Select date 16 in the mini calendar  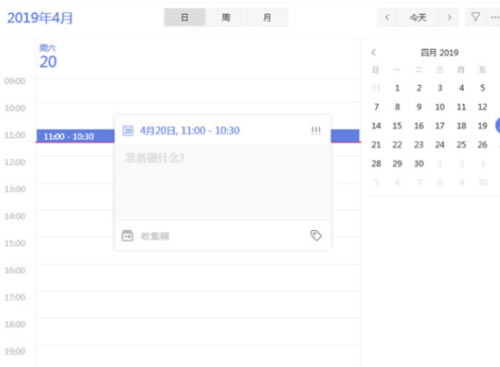pos(419,126)
